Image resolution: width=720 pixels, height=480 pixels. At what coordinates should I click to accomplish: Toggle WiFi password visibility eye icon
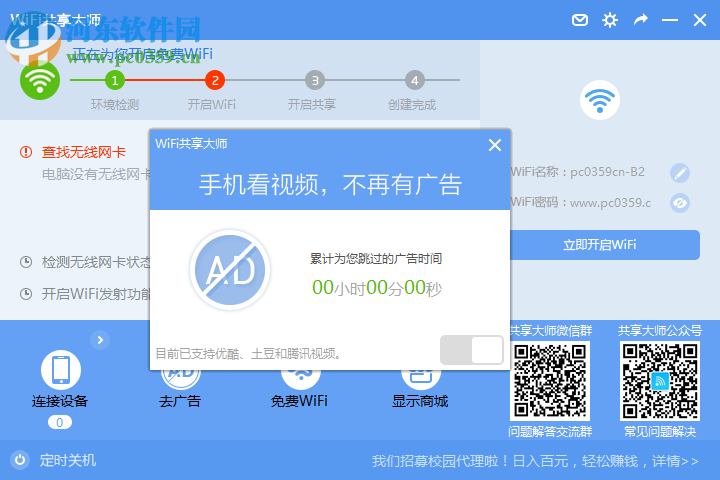point(680,203)
